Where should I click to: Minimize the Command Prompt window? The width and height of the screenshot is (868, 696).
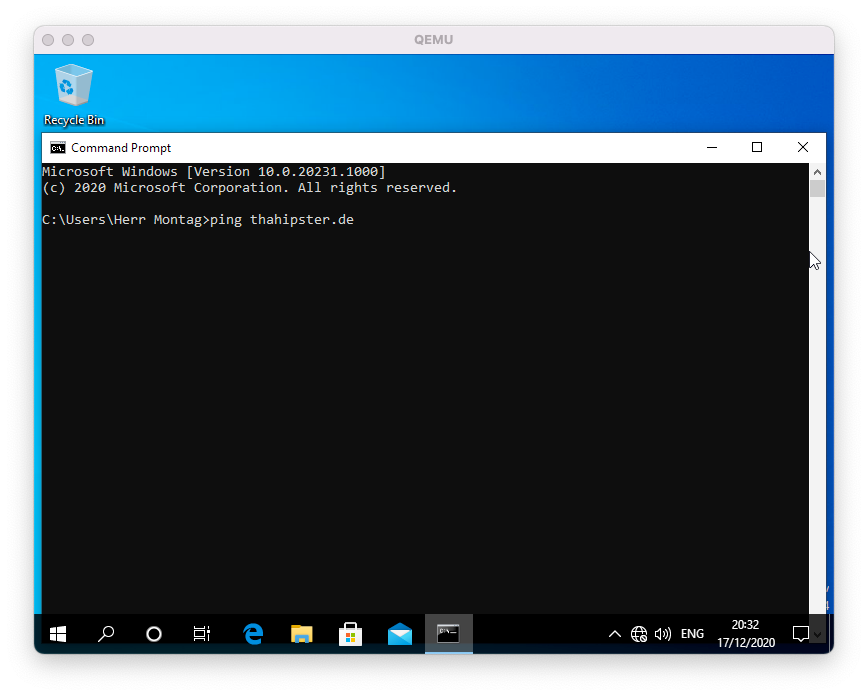click(711, 147)
